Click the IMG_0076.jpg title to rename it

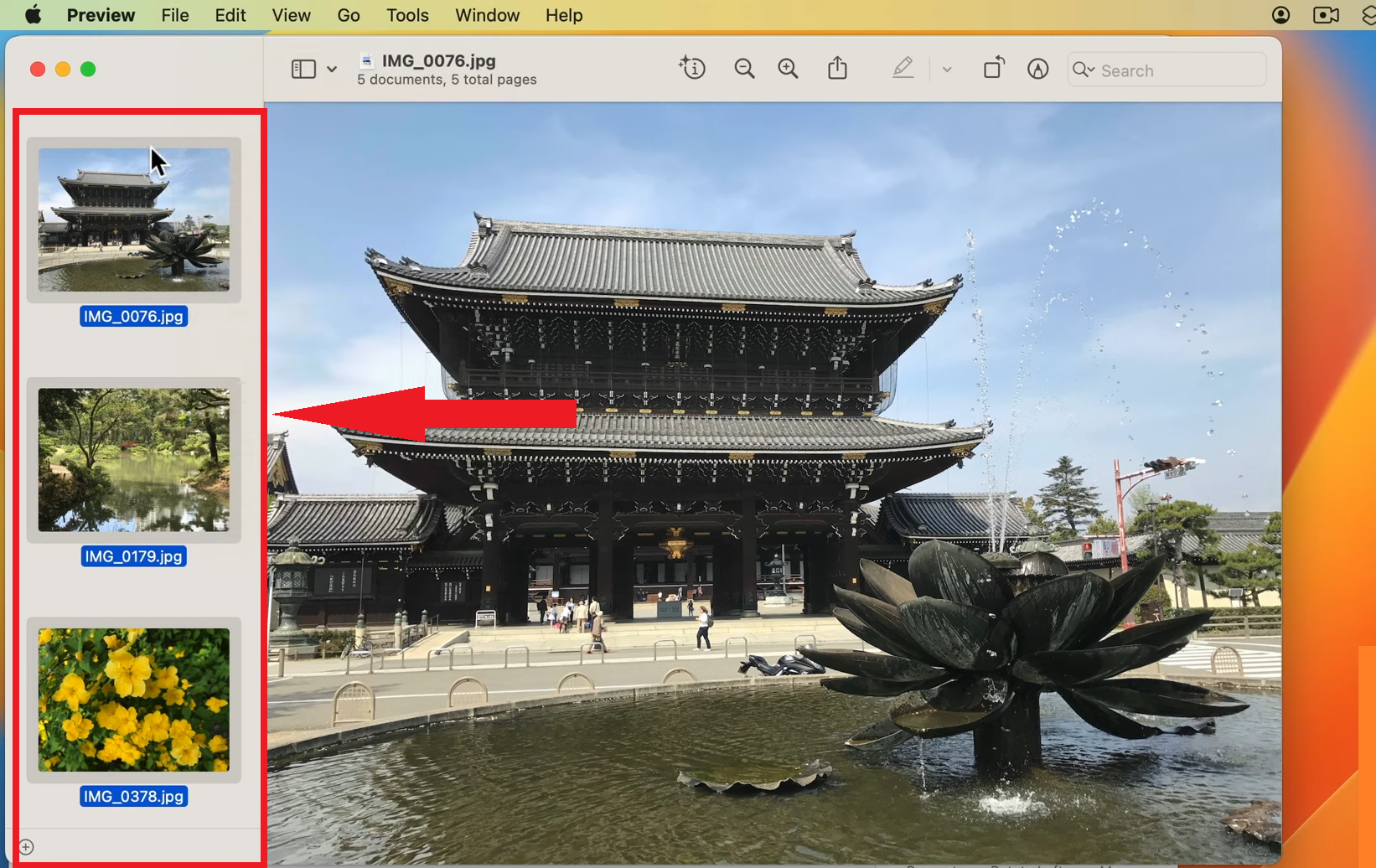(438, 60)
